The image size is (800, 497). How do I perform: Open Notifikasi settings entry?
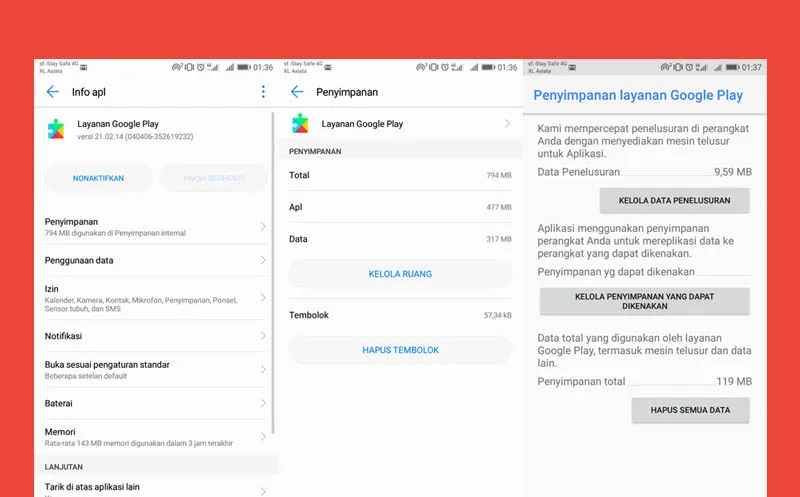click(x=150, y=336)
